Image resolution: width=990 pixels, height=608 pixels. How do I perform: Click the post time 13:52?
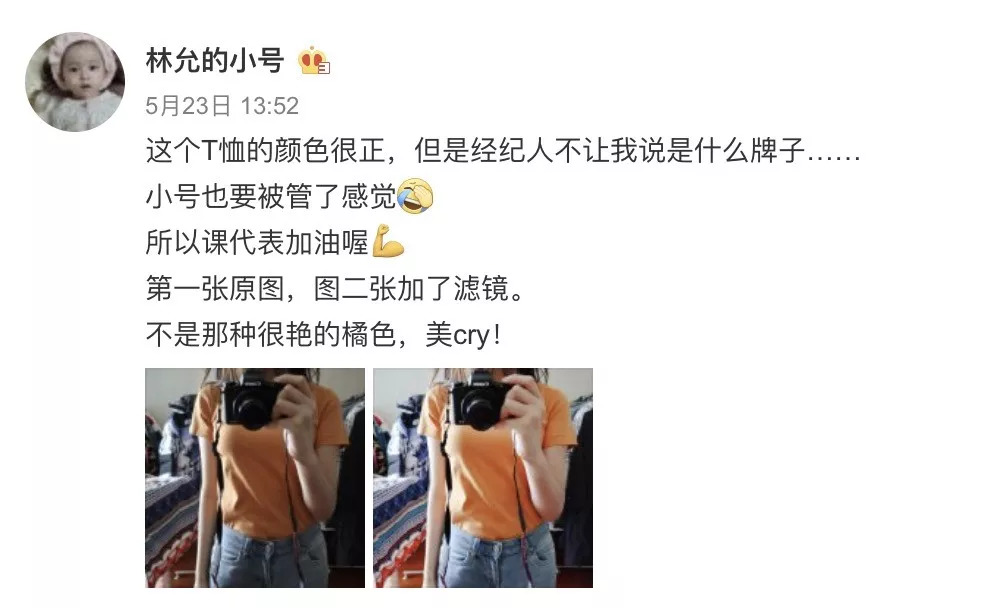point(270,105)
